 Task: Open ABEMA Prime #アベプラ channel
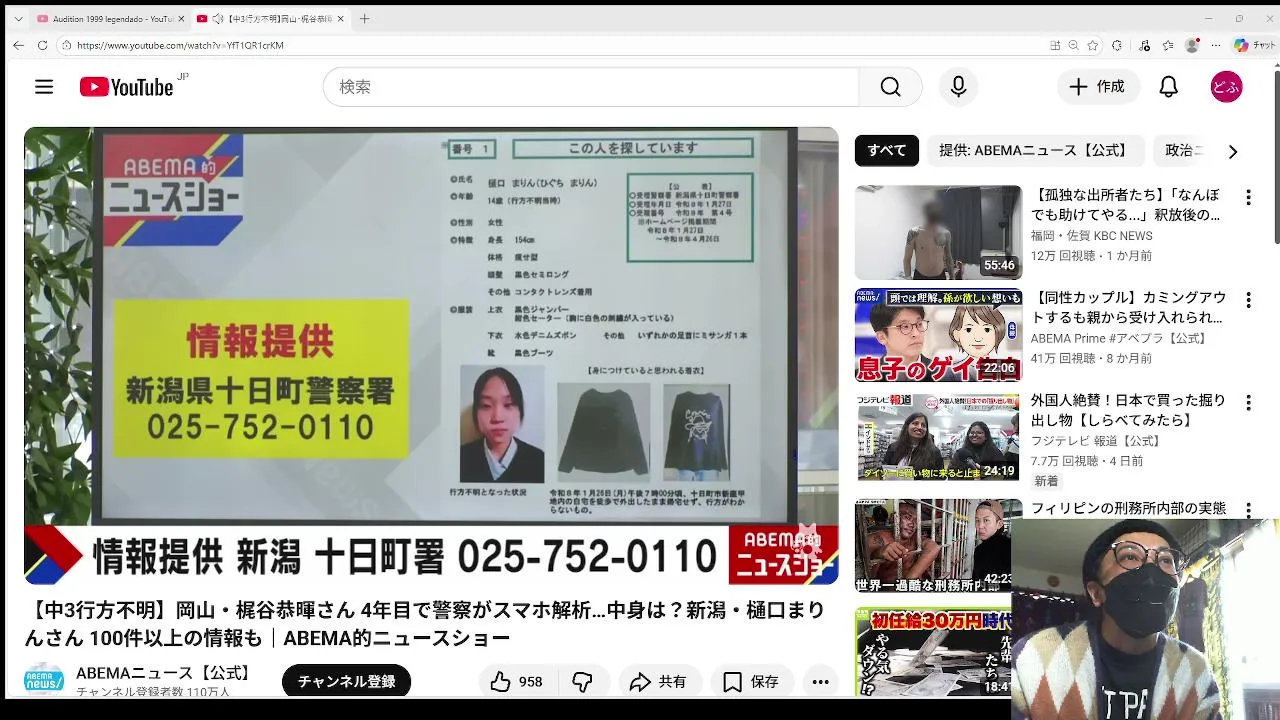point(1120,339)
